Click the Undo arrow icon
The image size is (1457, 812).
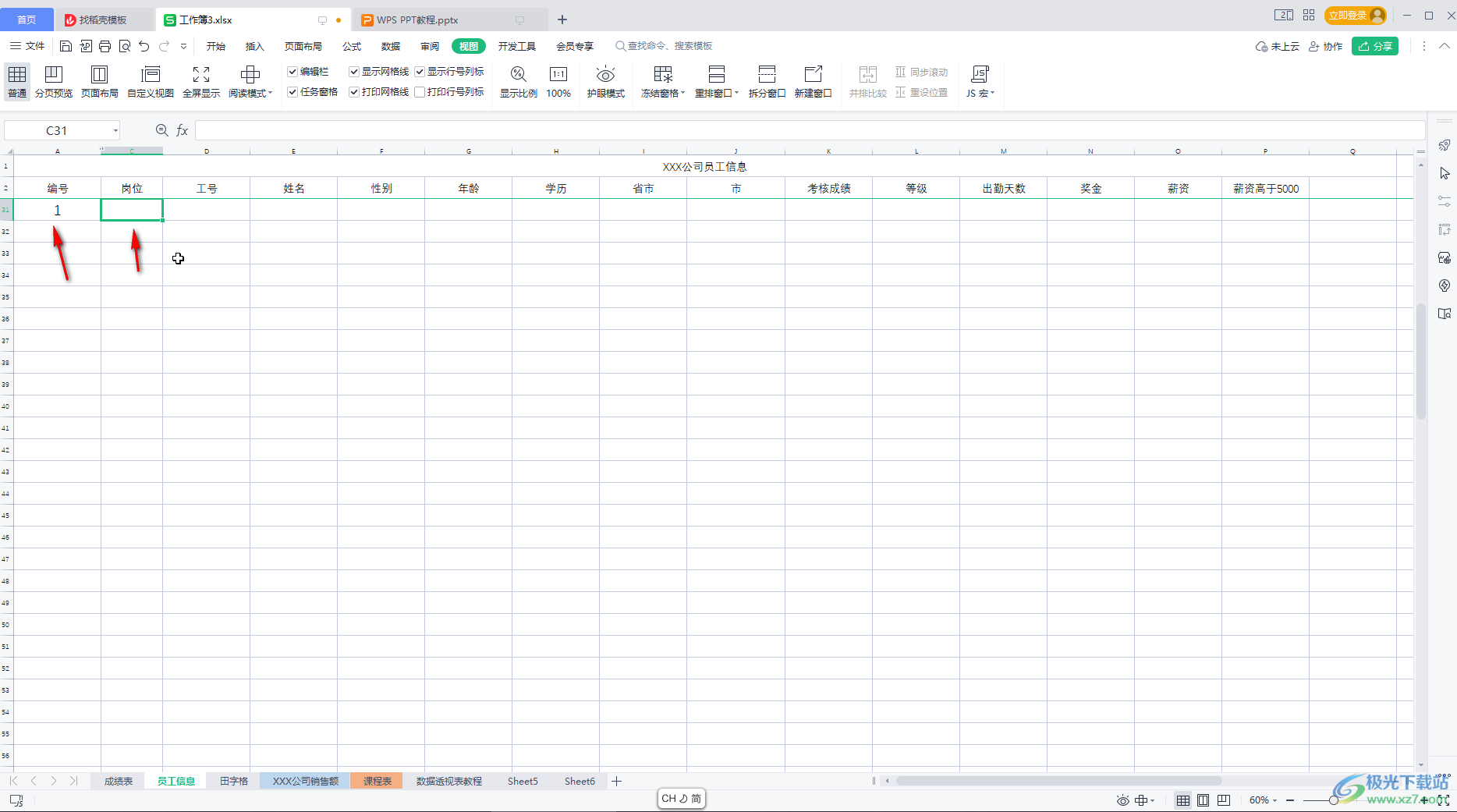144,46
